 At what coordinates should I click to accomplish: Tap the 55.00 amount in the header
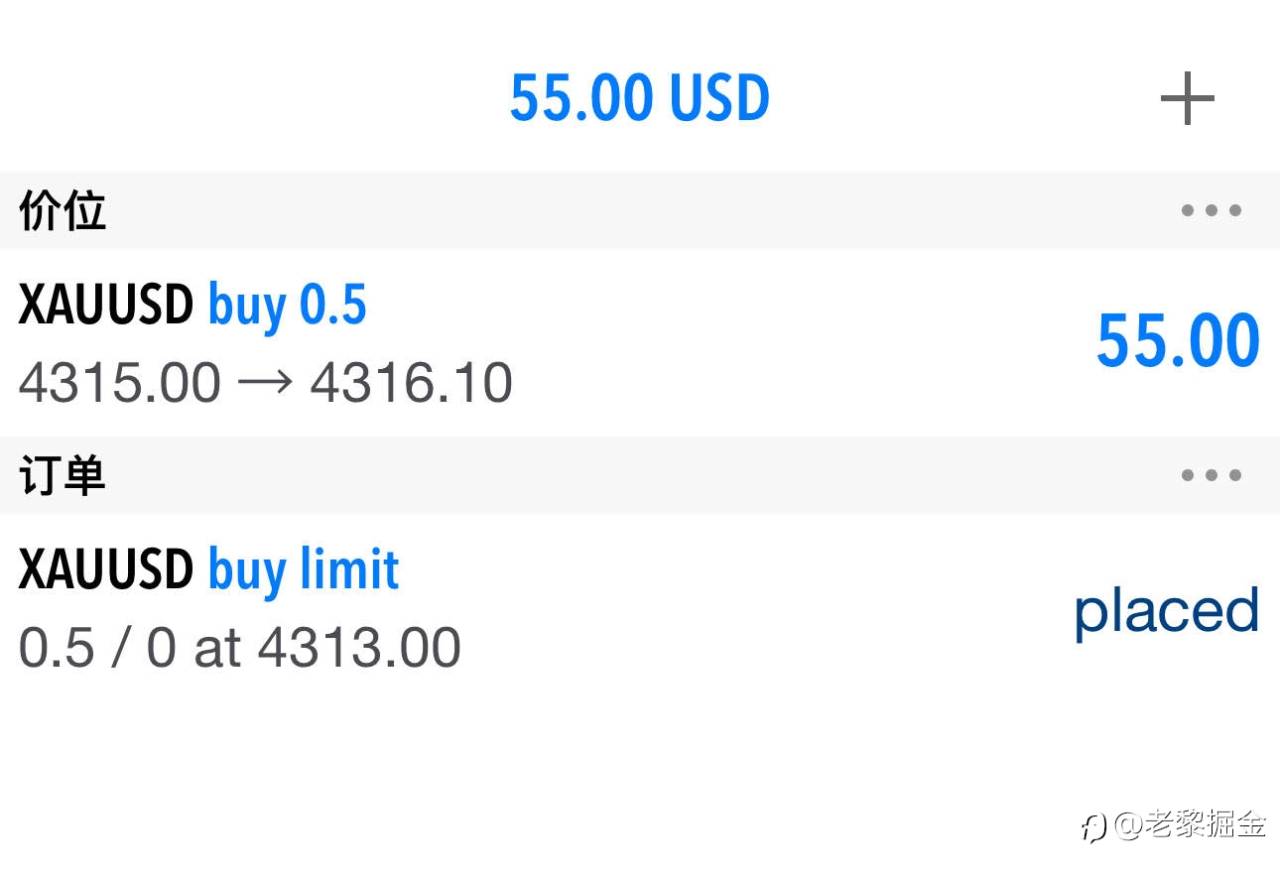[582, 98]
